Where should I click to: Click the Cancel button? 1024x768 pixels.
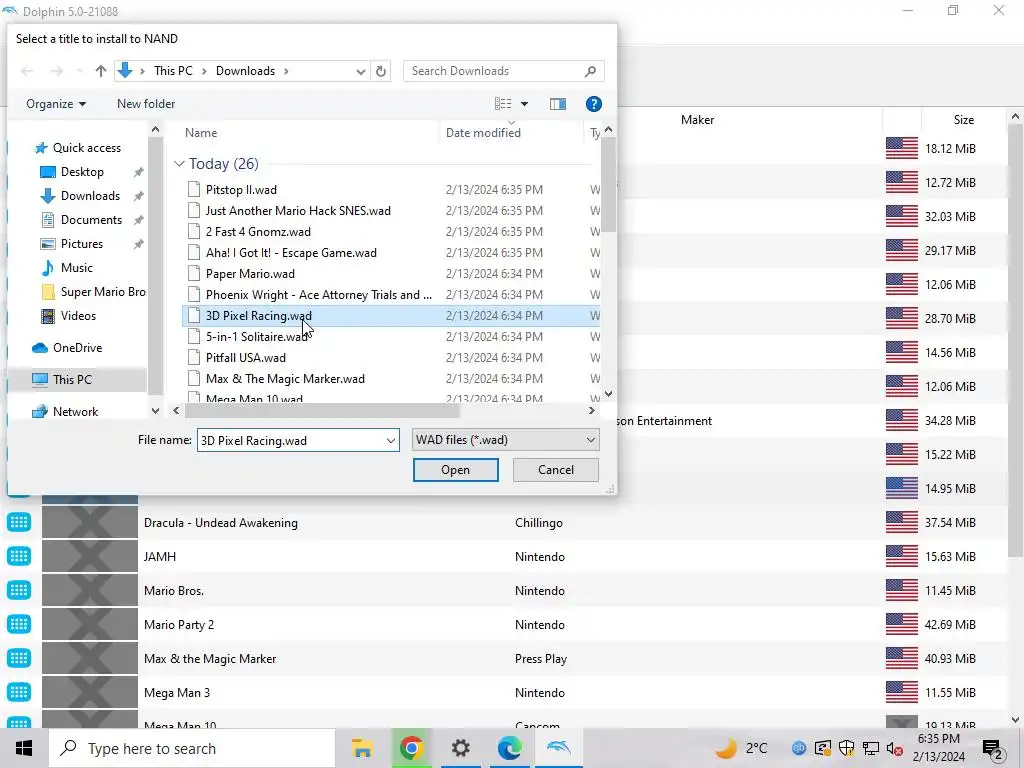pyautogui.click(x=556, y=470)
